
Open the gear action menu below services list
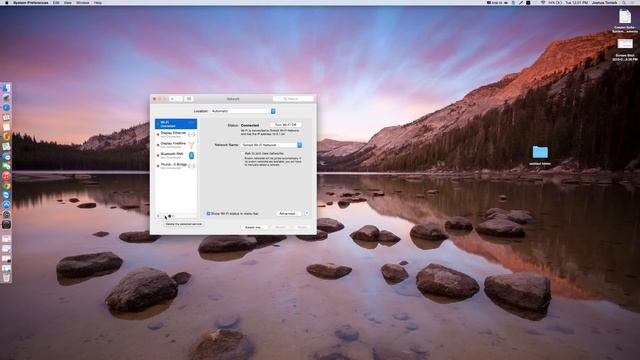171,216
